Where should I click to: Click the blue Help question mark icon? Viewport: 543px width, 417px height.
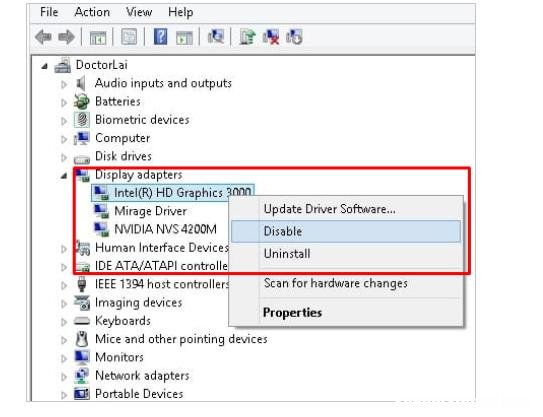point(161,36)
